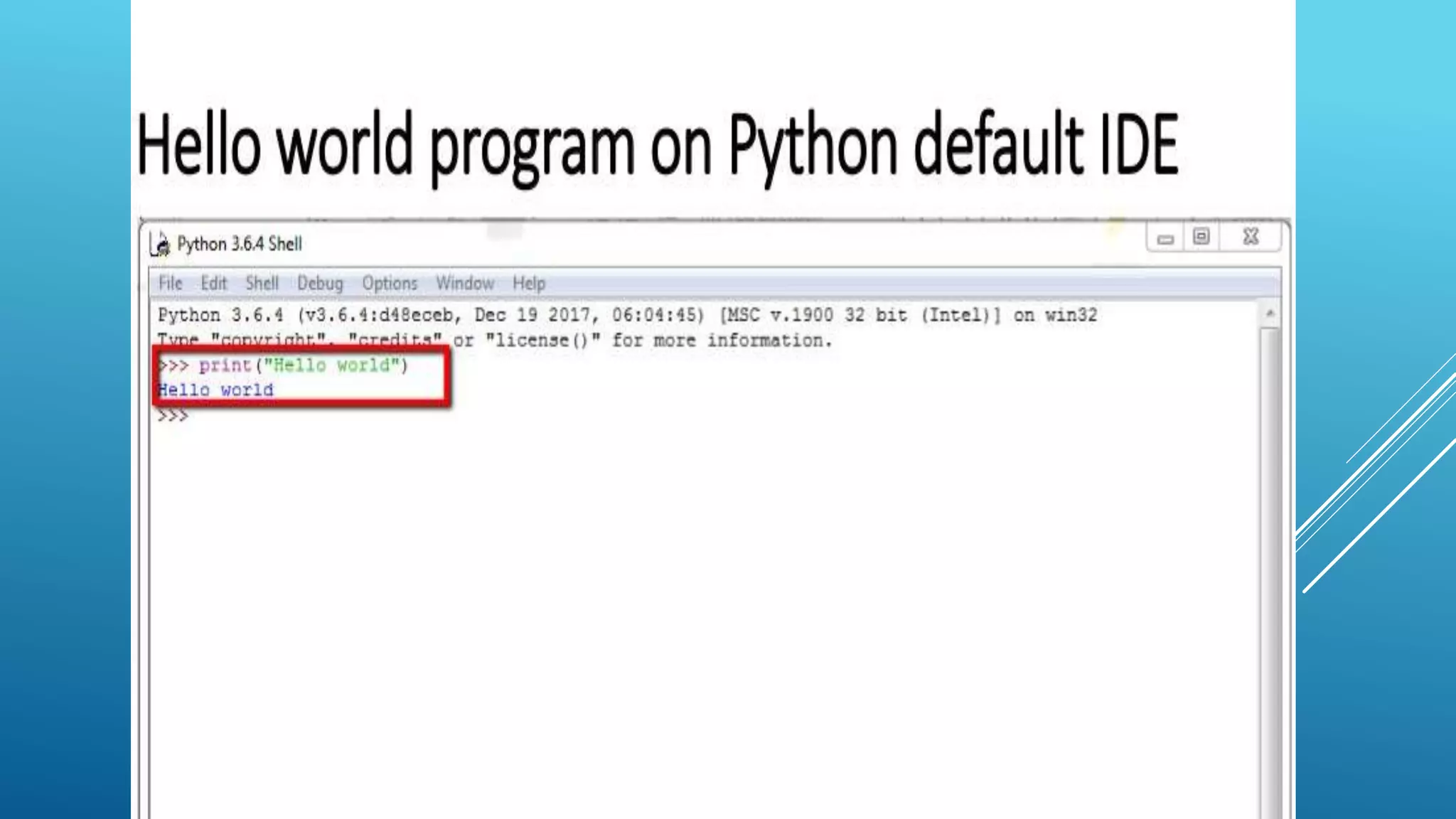Open the Options menu

(390, 283)
